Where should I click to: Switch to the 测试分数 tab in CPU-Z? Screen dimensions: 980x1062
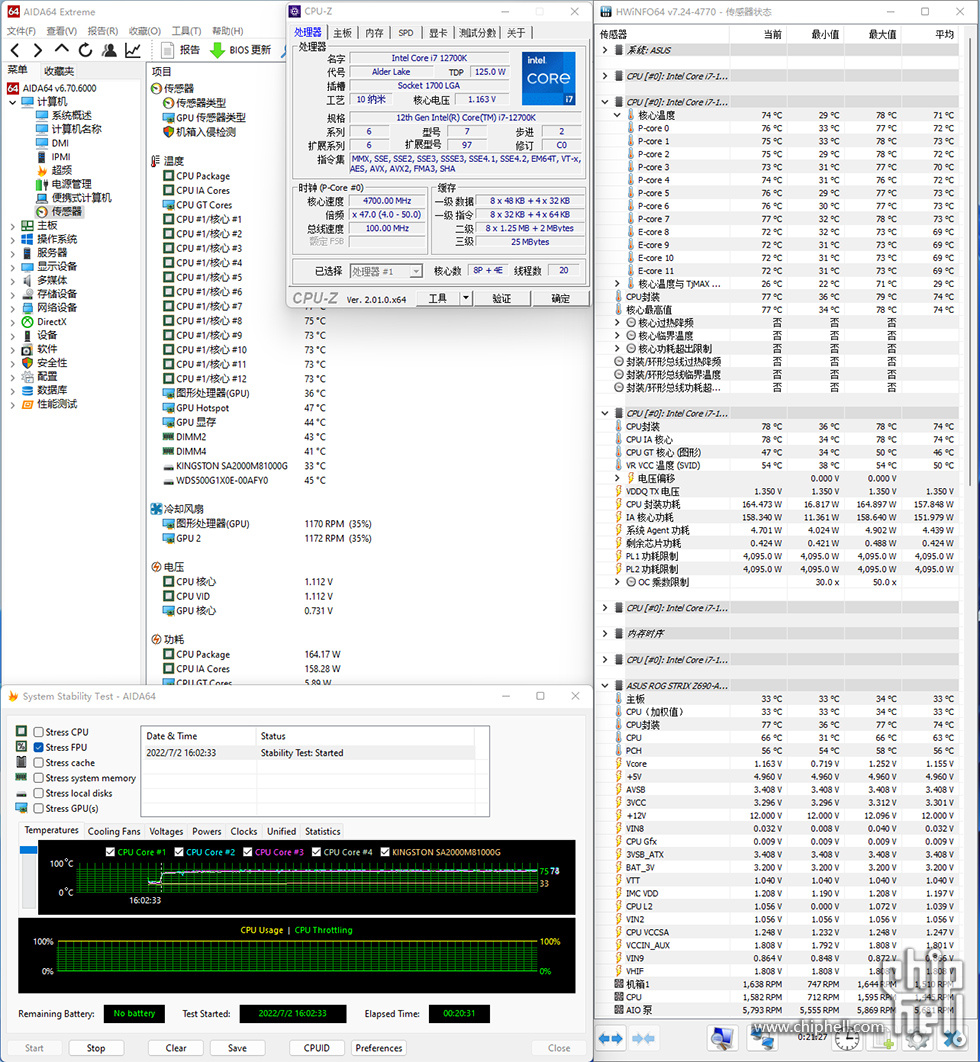point(477,33)
